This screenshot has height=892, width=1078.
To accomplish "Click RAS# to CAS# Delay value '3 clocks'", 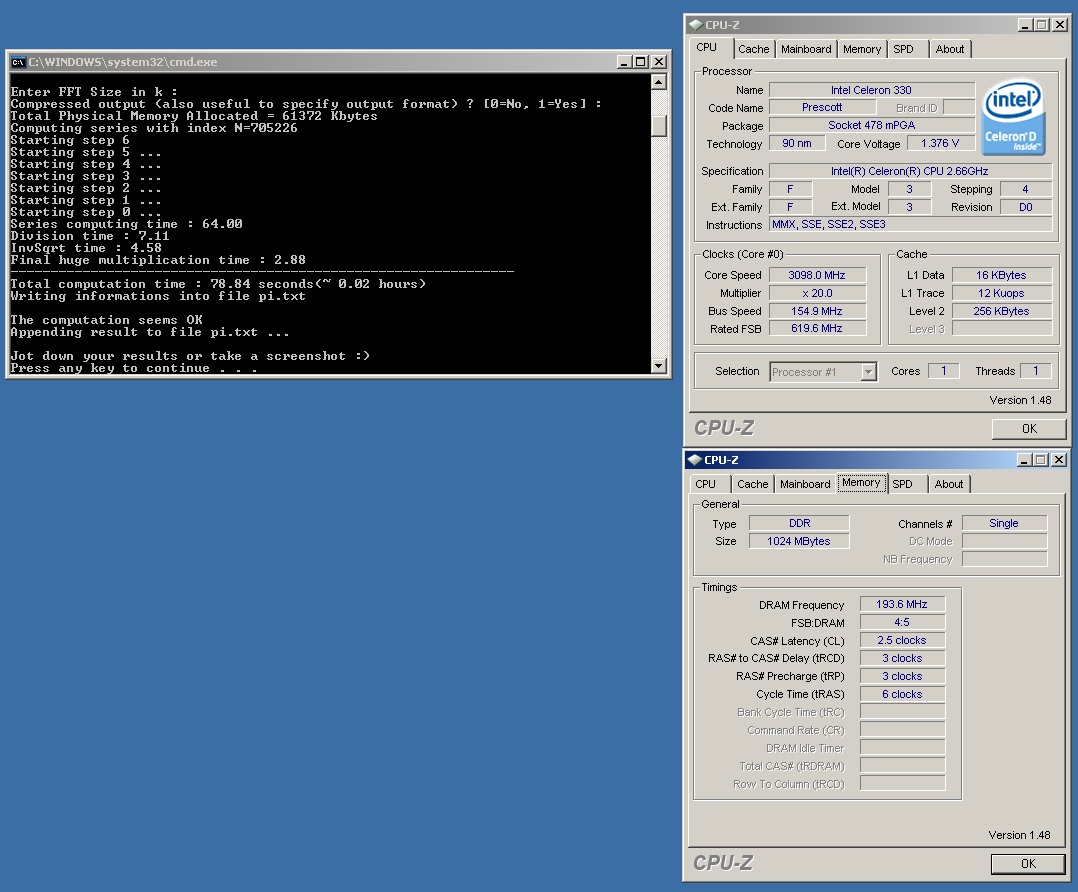I will (902, 658).
